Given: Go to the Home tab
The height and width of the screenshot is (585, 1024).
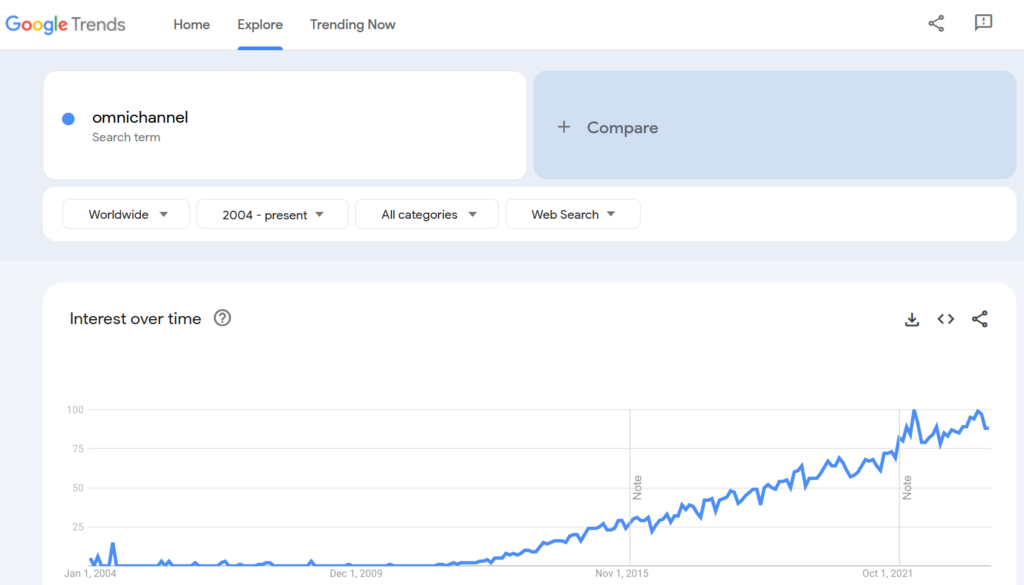Looking at the screenshot, I should (191, 24).
